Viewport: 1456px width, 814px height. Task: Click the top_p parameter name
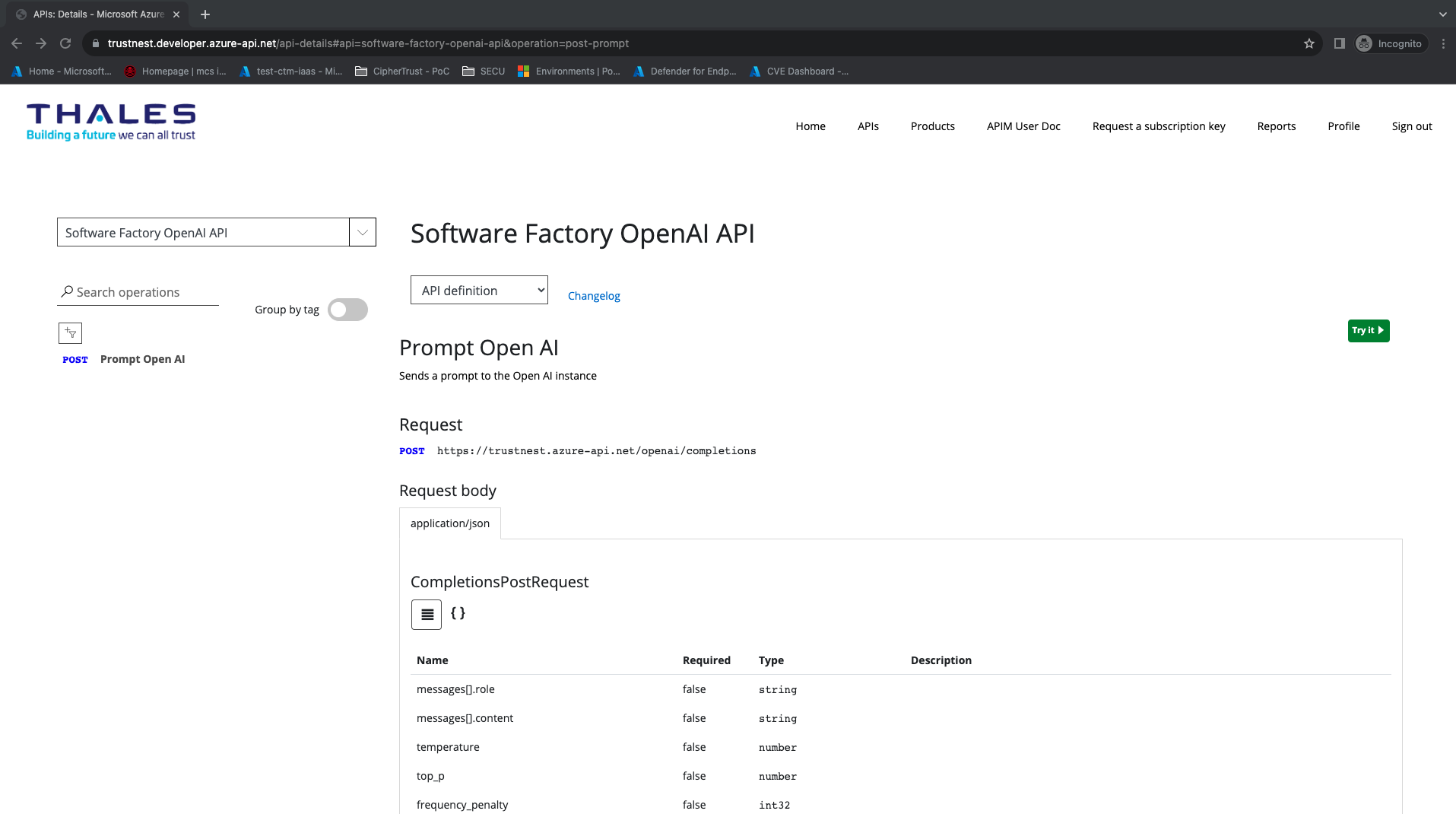click(430, 776)
